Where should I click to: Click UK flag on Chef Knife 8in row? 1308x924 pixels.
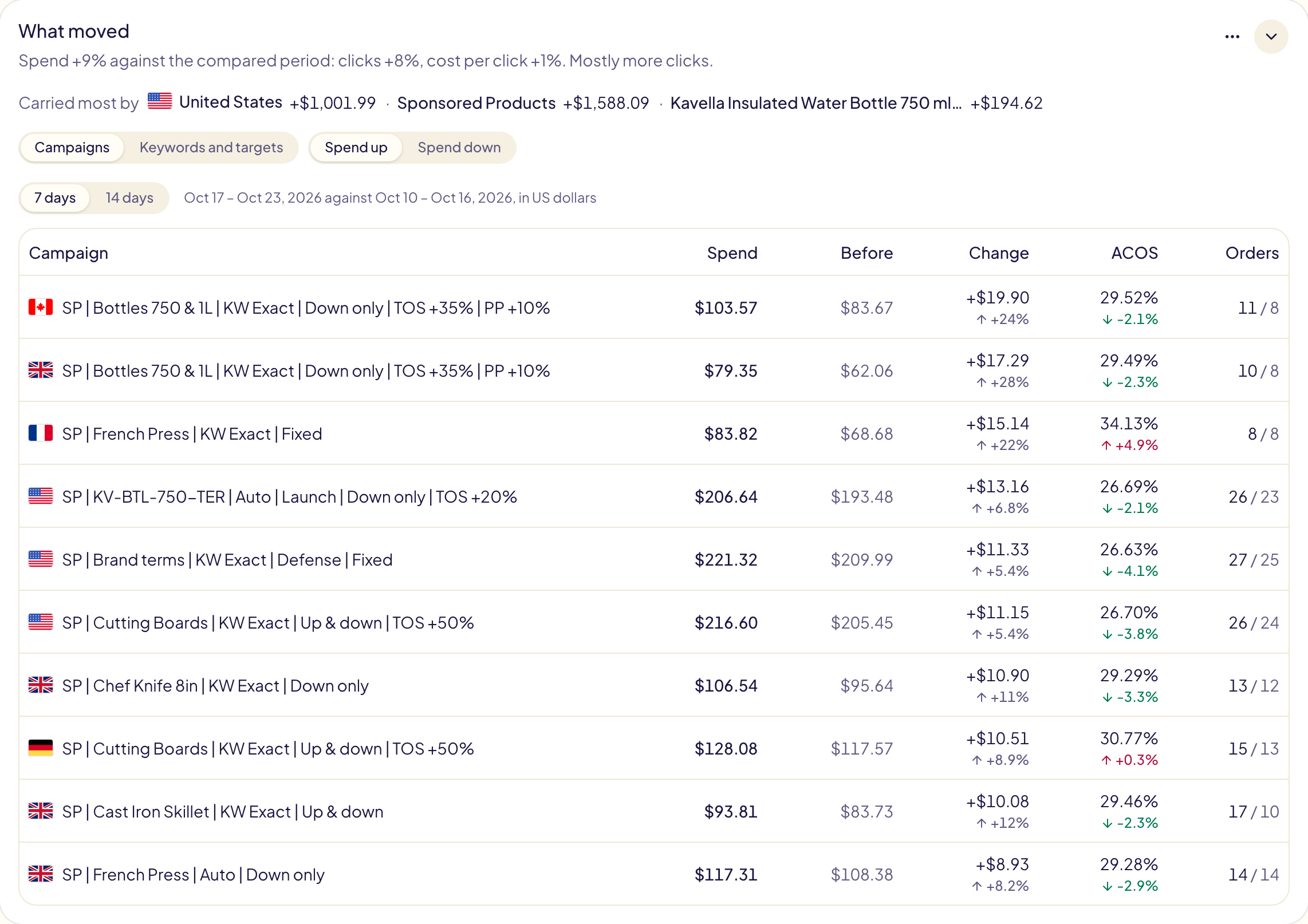pos(41,685)
